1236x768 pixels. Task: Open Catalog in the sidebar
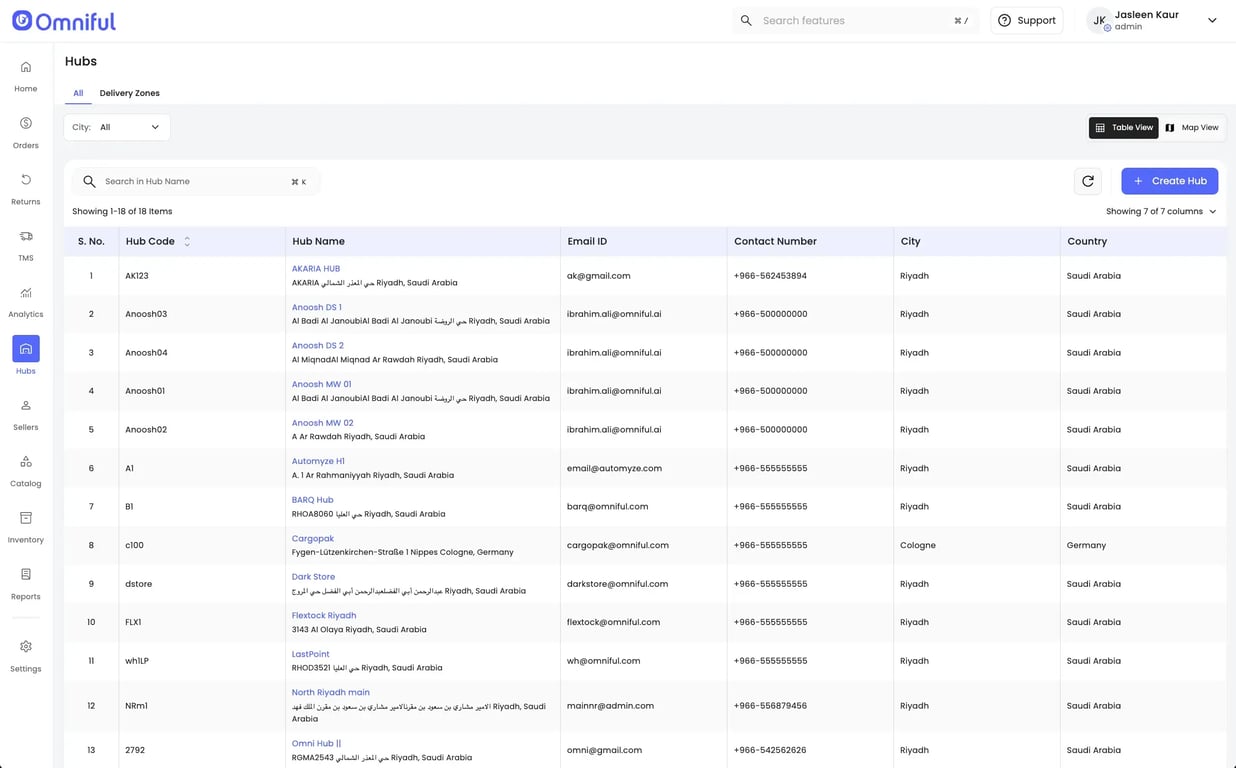26,469
